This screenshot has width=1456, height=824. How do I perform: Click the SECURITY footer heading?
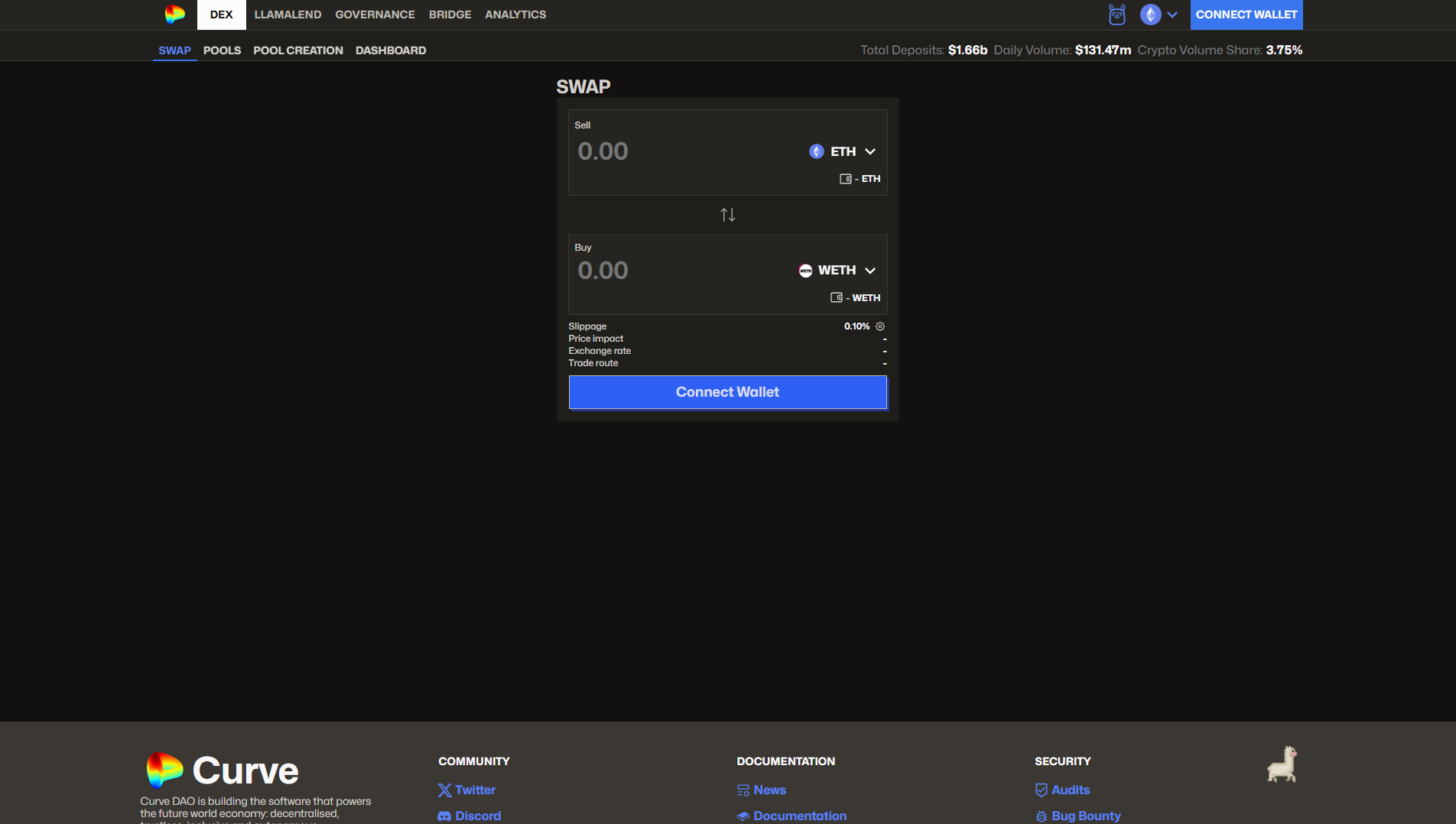coord(1063,761)
